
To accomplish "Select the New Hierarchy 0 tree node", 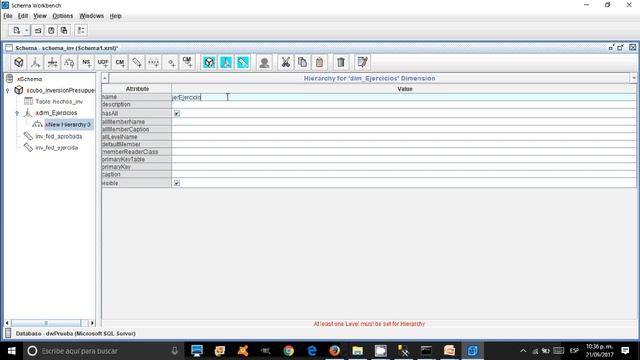I will pos(68,124).
